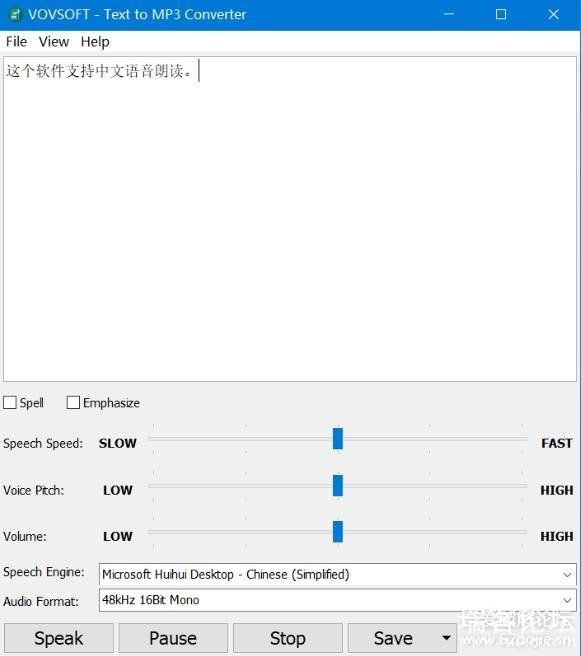Screen dimensions: 581x656
Task: Open the File menu
Action: [16, 42]
